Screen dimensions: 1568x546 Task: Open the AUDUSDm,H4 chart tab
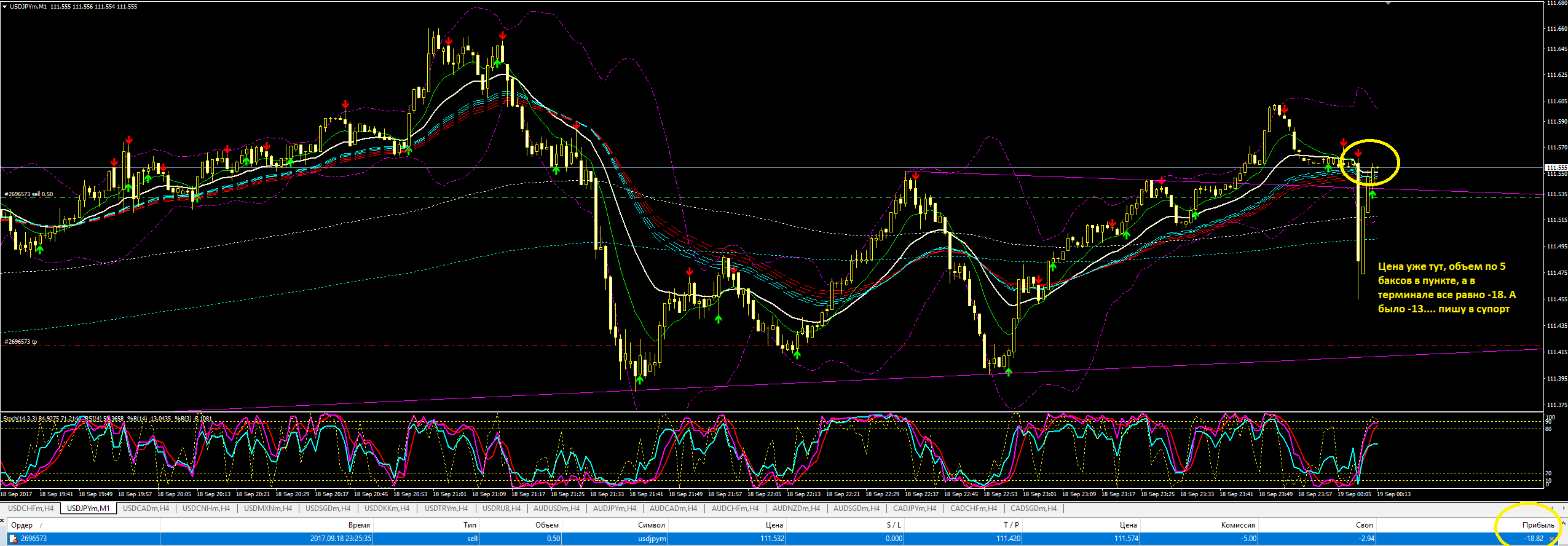tap(556, 508)
